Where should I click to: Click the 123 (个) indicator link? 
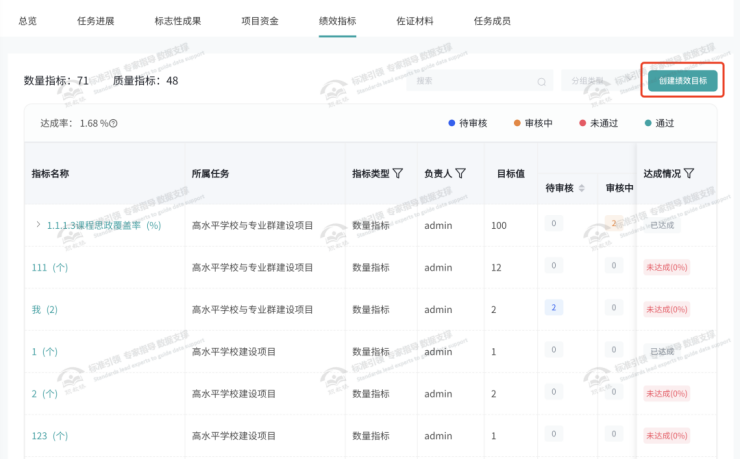(50, 436)
